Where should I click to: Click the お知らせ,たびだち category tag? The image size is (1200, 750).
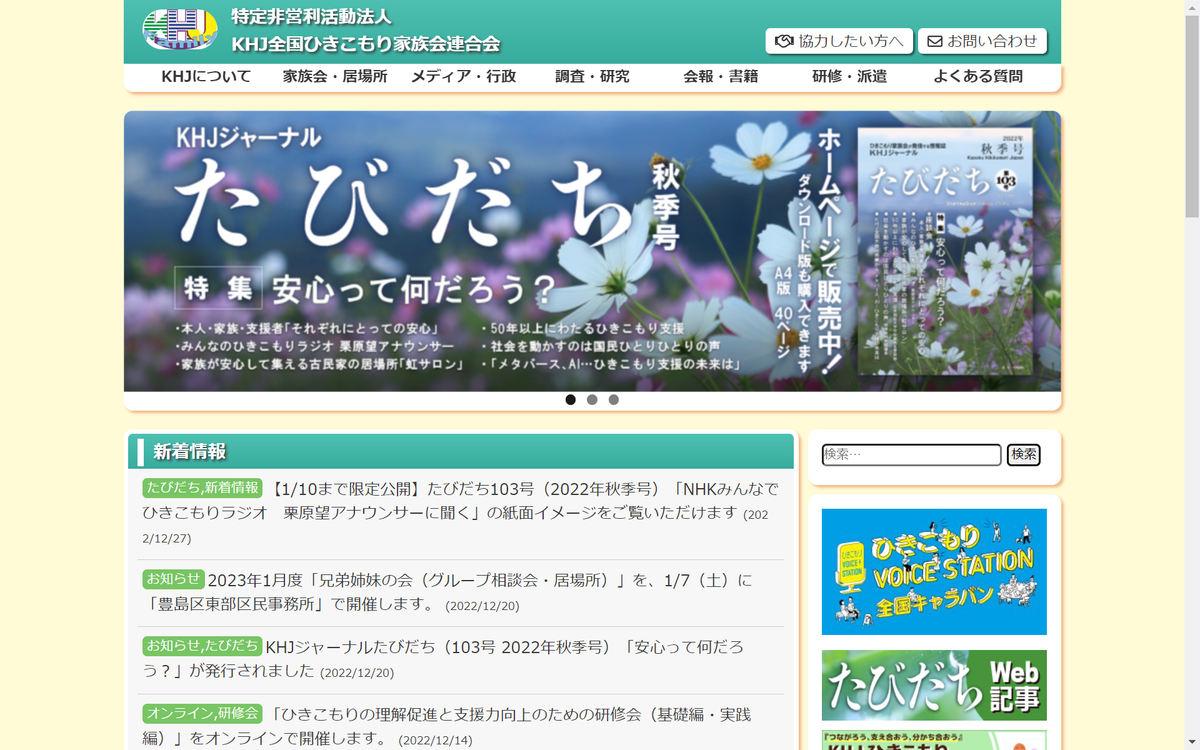click(x=202, y=646)
